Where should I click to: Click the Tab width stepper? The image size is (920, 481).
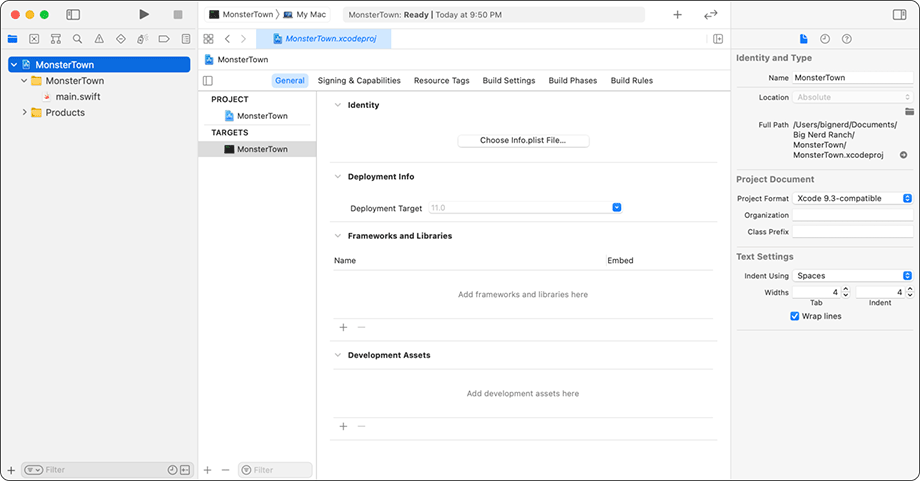pyautogui.click(x=845, y=292)
